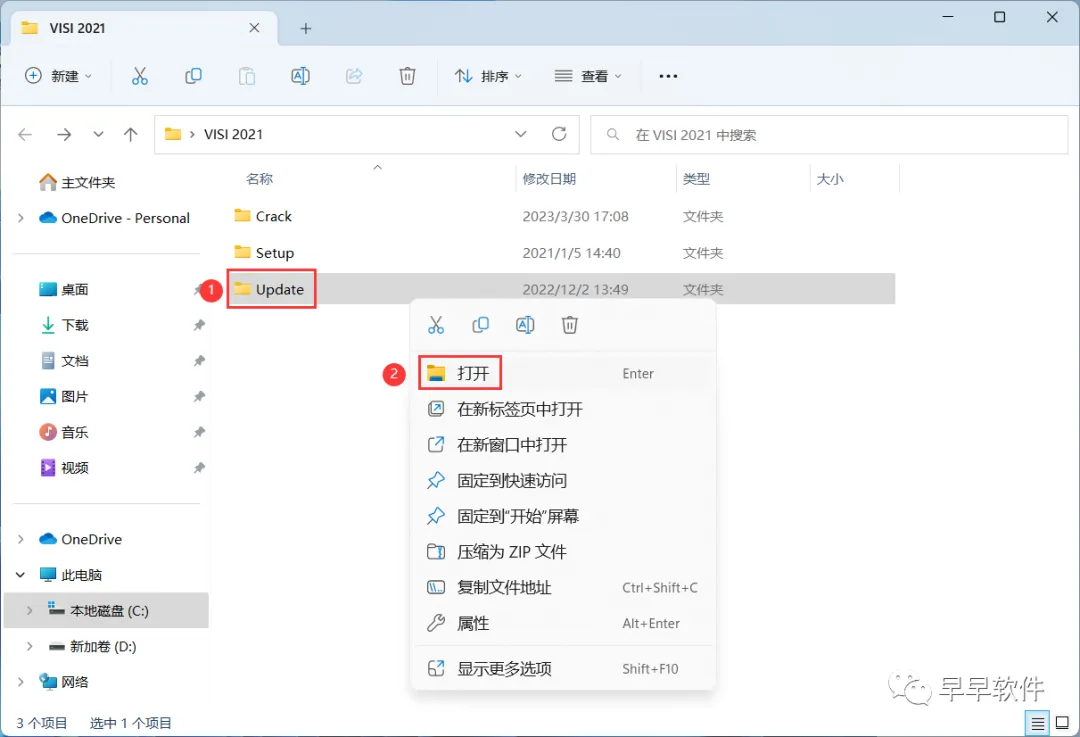1080x737 pixels.
Task: Expand OneDrive - Personal tree node
Action: (x=21, y=218)
